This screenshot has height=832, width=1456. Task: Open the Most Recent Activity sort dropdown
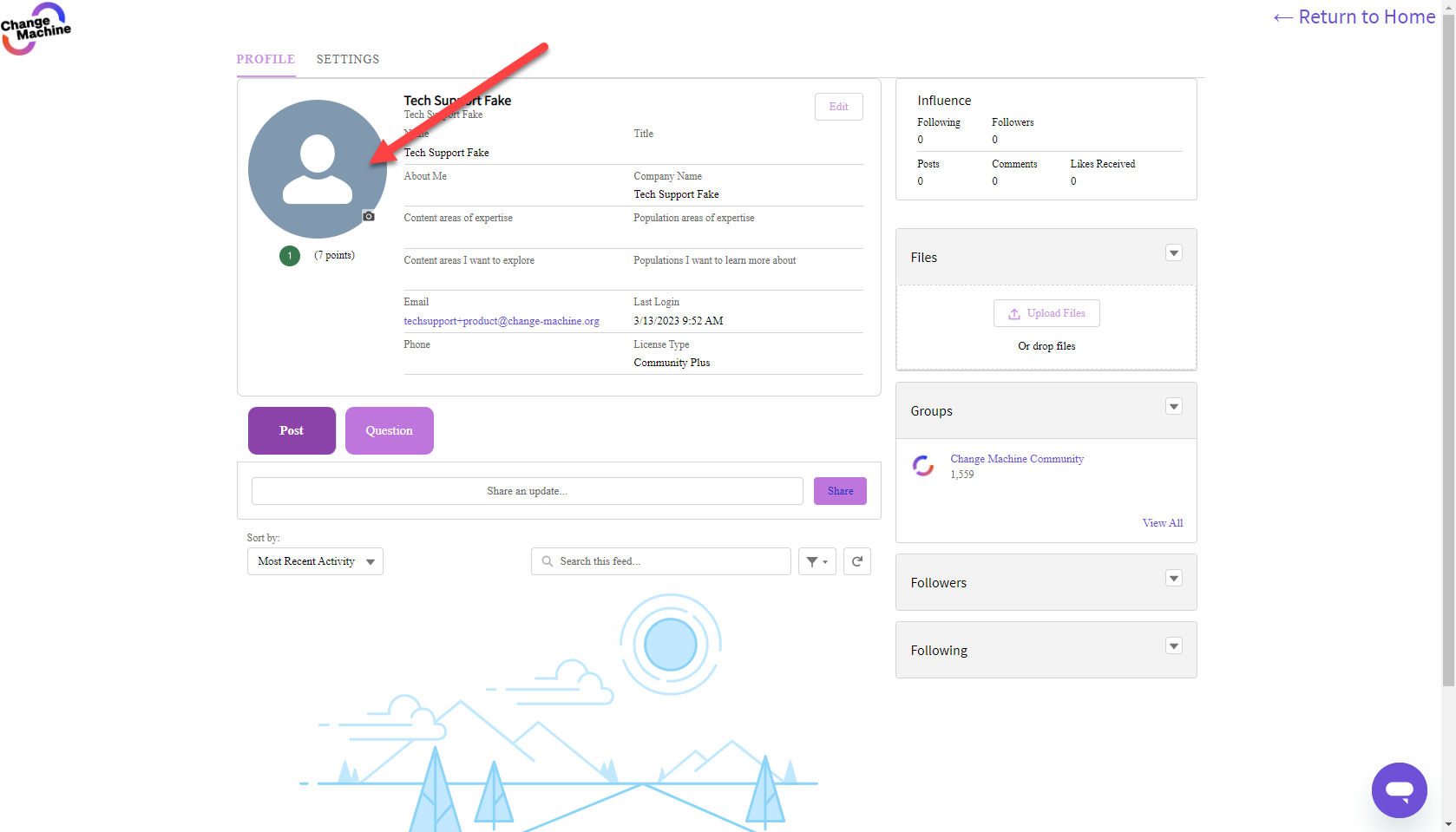pyautogui.click(x=315, y=561)
